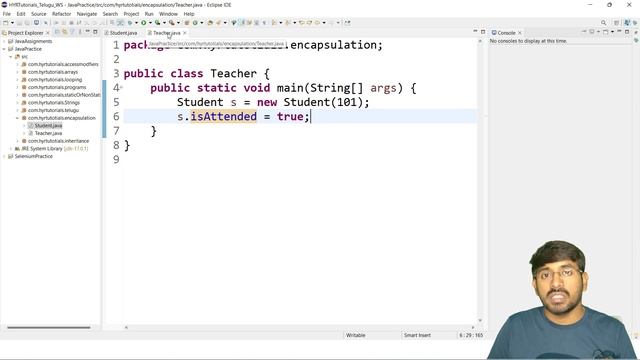The height and width of the screenshot is (360, 640).
Task: Collapse the JavaPractice project
Action: tap(4, 49)
